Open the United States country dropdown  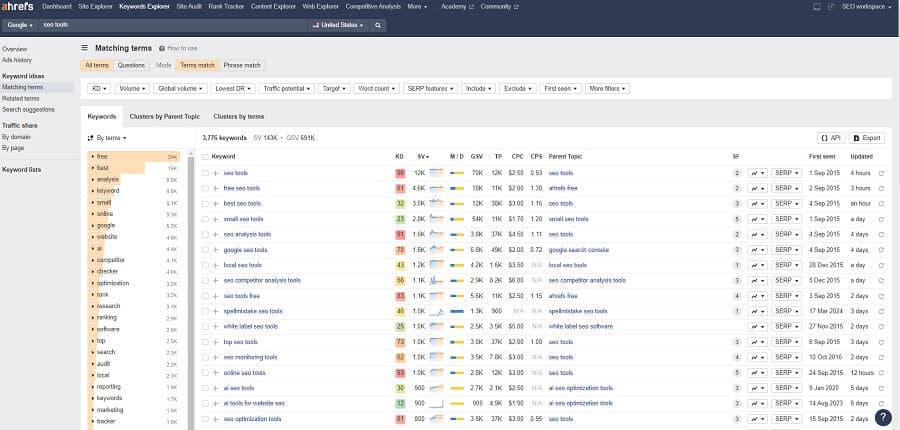point(339,25)
